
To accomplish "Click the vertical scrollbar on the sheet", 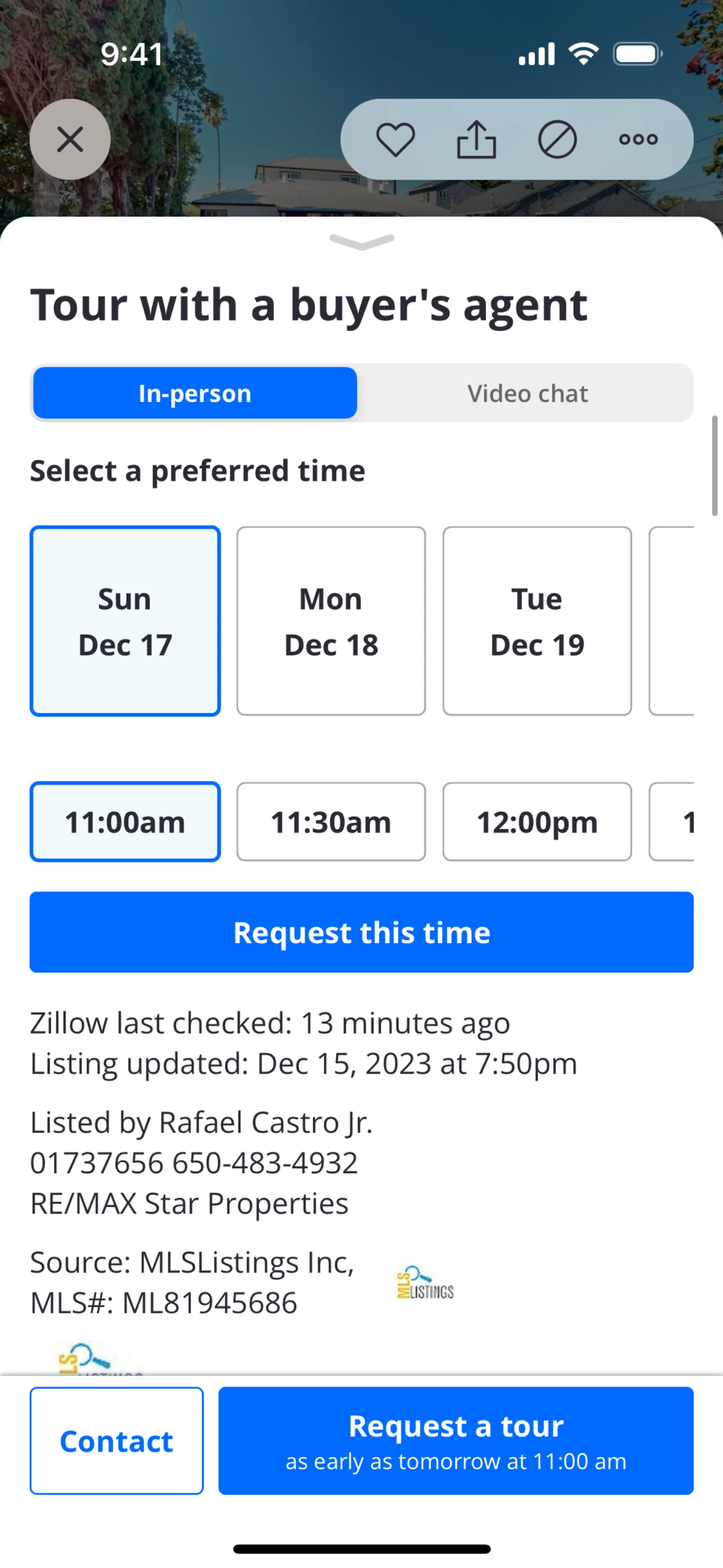I will click(x=714, y=466).
